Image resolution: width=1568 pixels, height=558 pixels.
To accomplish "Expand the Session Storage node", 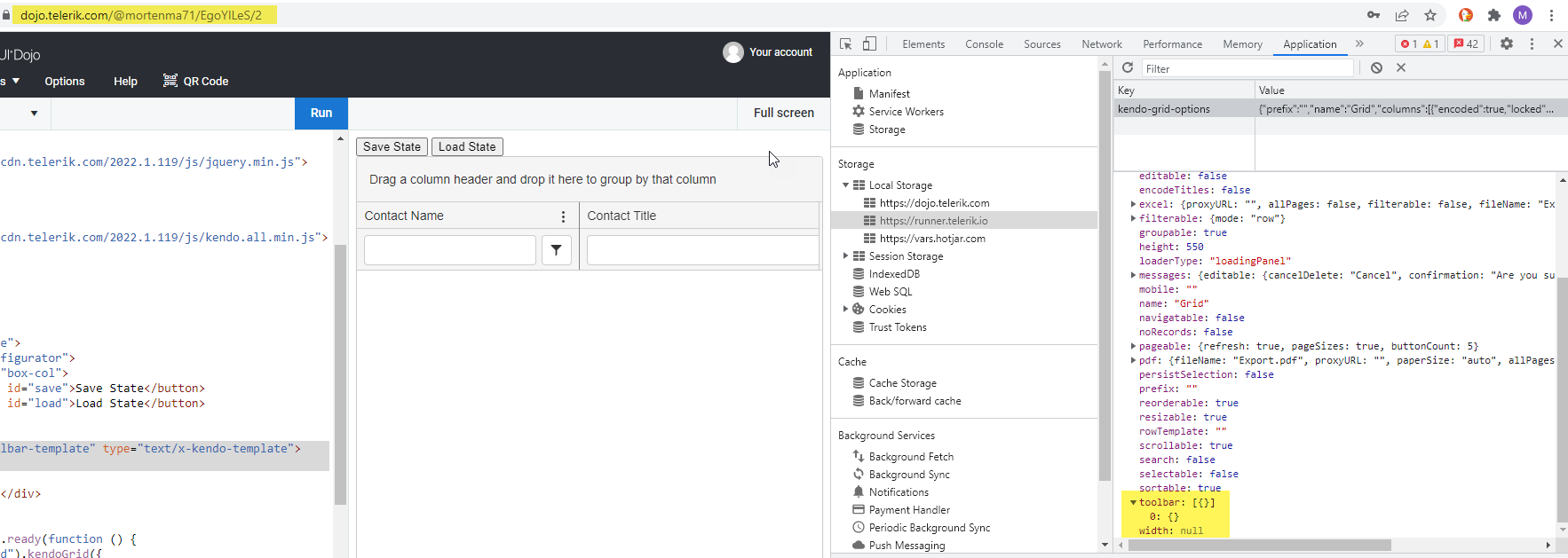I will pos(845,256).
